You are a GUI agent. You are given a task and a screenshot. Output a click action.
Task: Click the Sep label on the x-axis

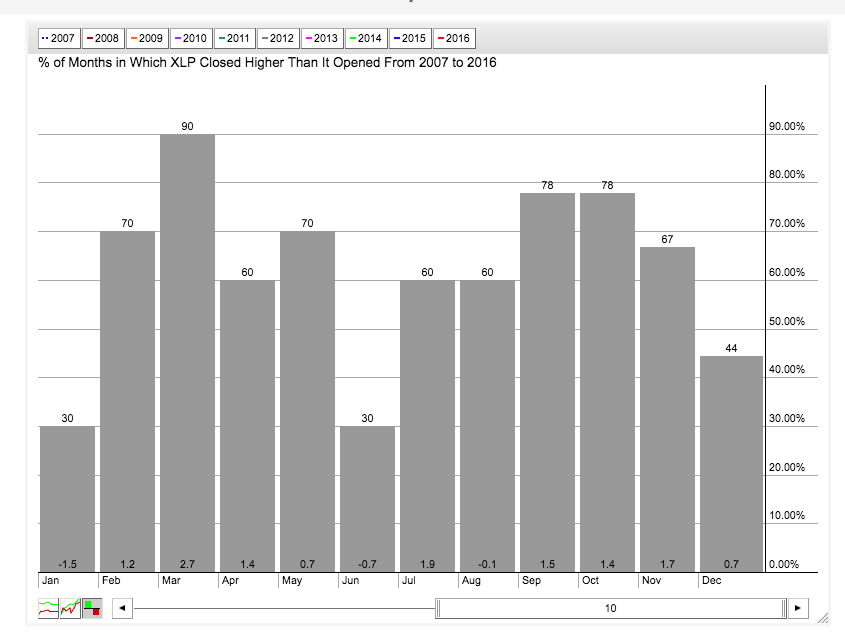(x=531, y=581)
